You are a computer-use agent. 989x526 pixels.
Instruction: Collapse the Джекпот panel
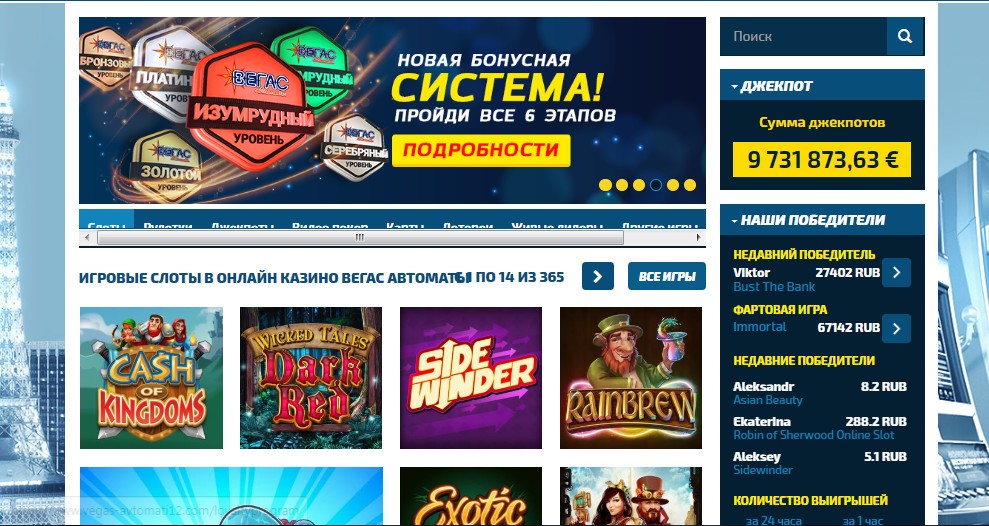click(735, 86)
